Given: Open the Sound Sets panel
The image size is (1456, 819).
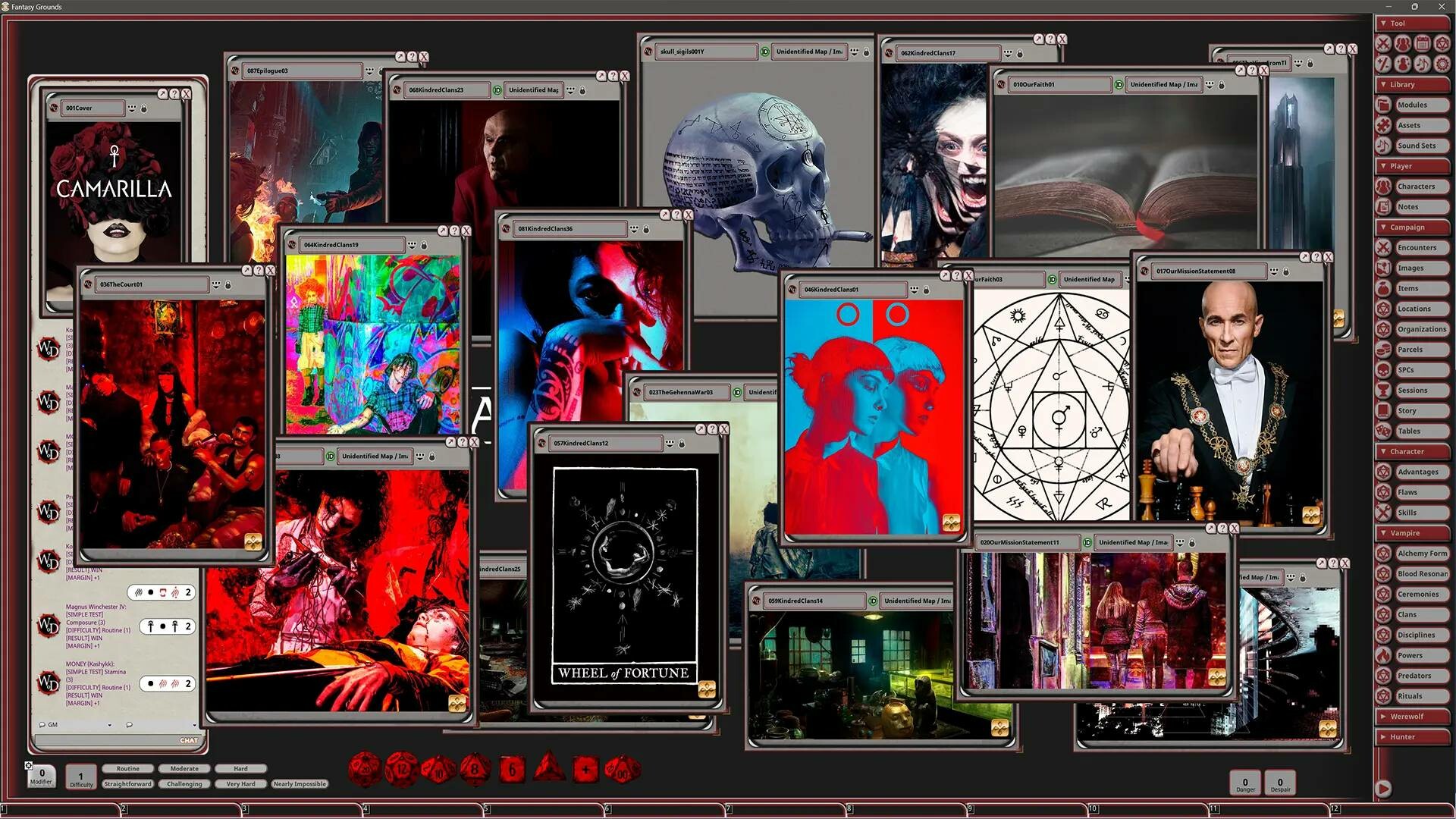Looking at the screenshot, I should tap(1418, 145).
